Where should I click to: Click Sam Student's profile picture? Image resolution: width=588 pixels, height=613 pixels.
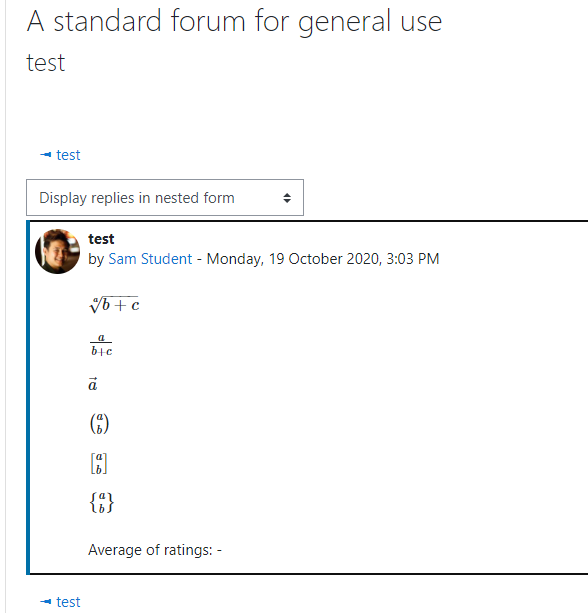(x=57, y=251)
